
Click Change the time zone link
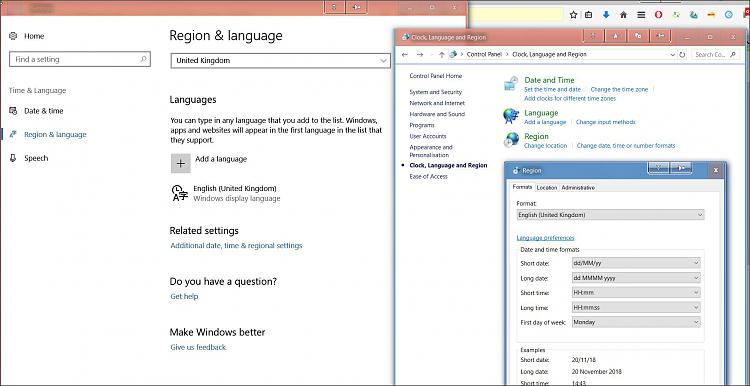619,89
